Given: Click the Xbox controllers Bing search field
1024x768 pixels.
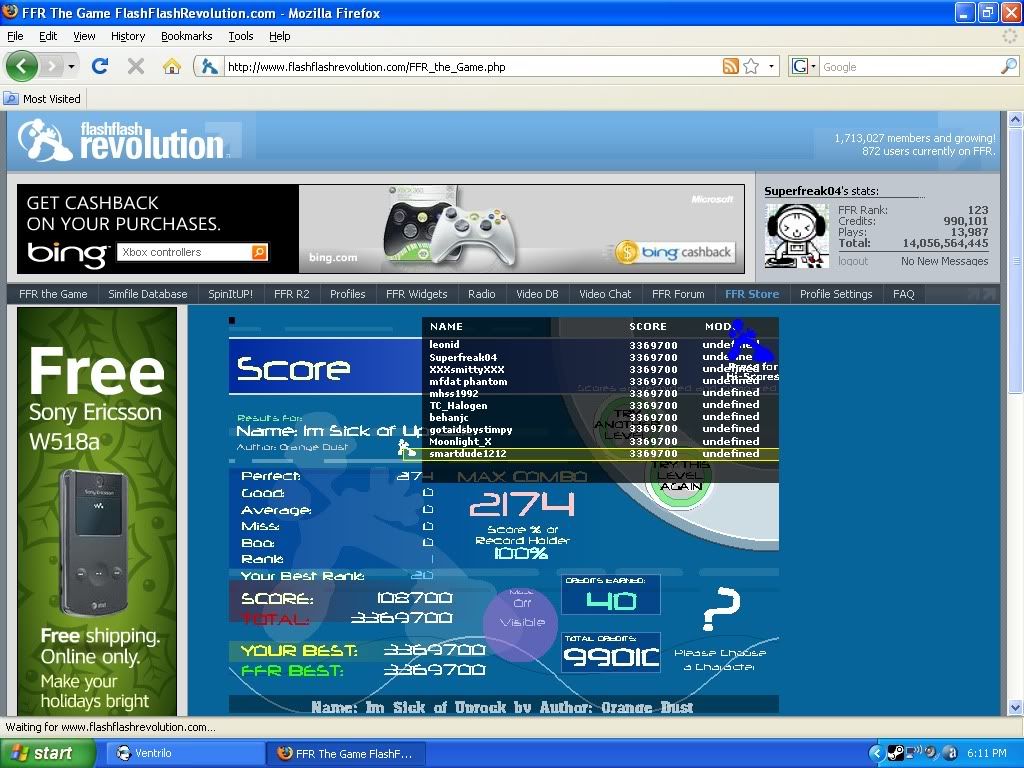Looking at the screenshot, I should pos(183,252).
